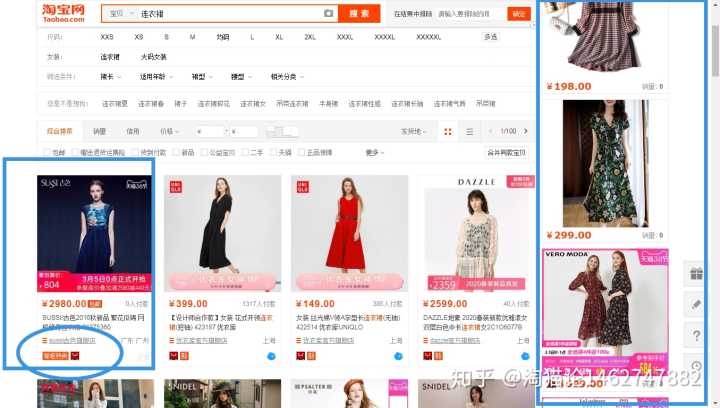Select the 连衣裙 category filter

click(110, 57)
